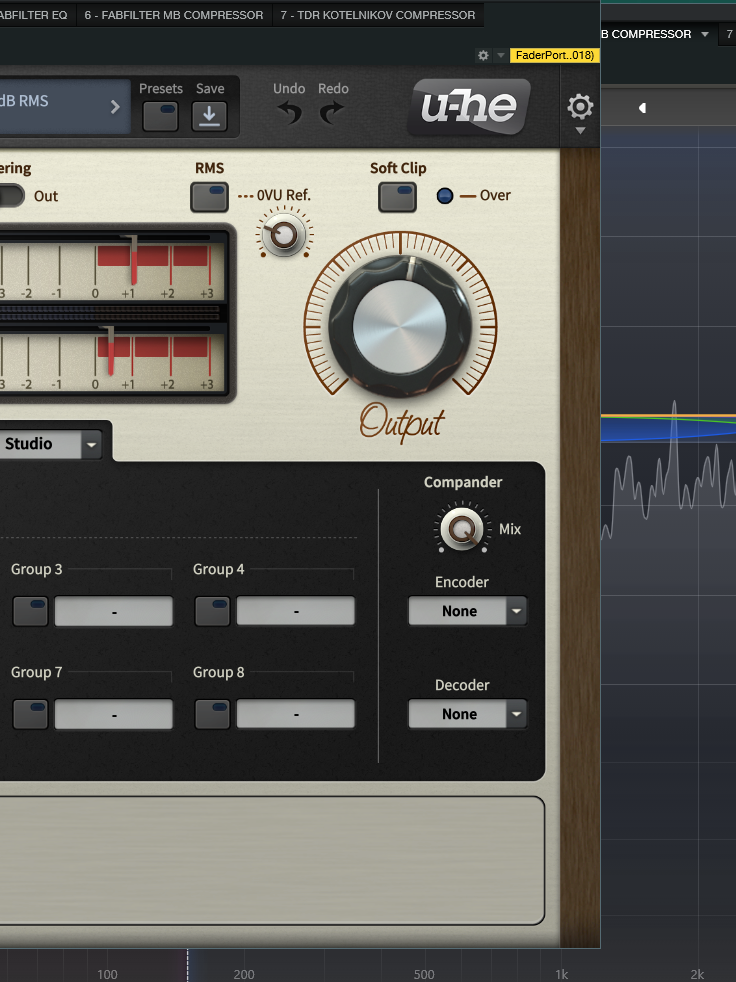Switch to 7 - TDR Kotelnikov Compressor tab
Screen dimensions: 736x982
(378, 15)
